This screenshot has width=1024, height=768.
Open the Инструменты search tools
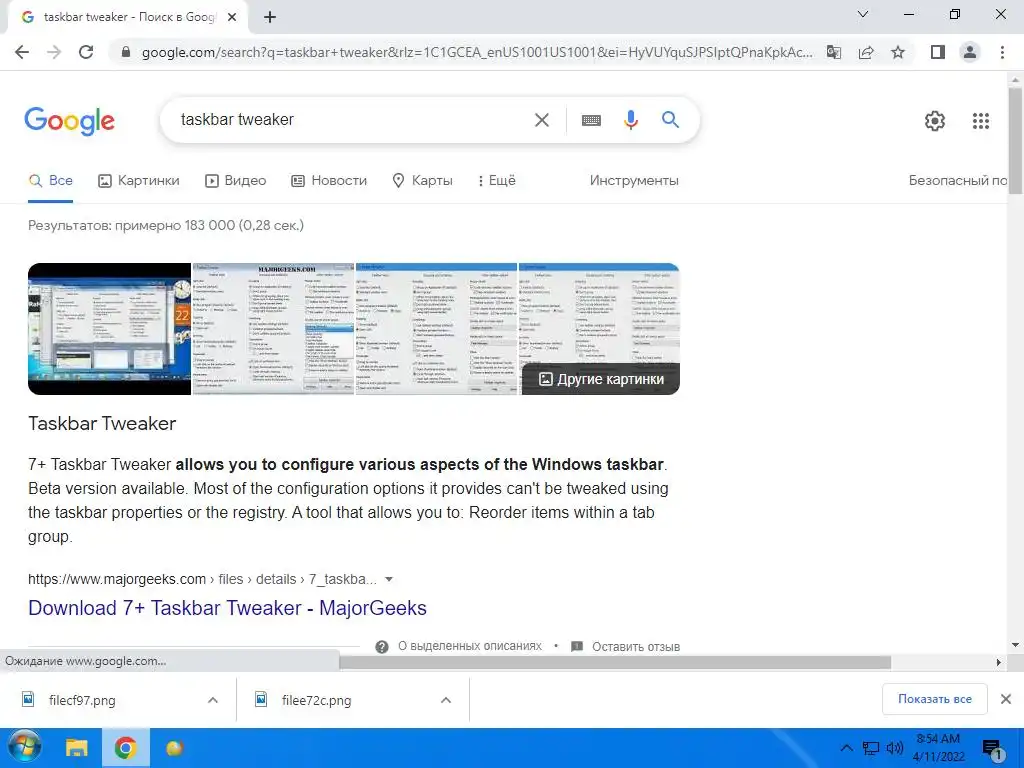click(x=634, y=181)
